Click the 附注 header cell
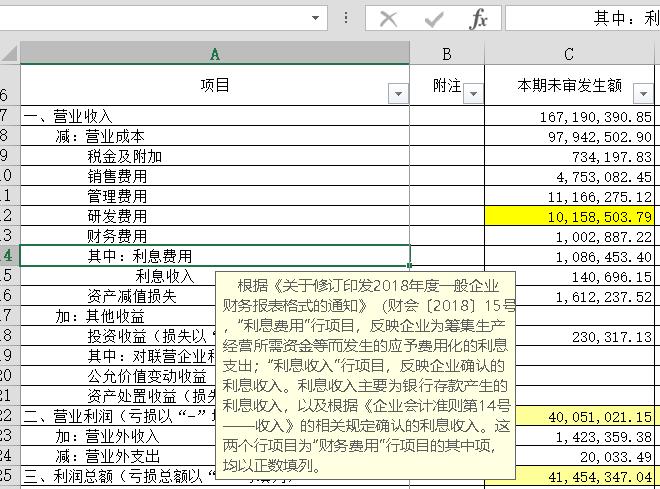The image size is (660, 489). point(447,85)
